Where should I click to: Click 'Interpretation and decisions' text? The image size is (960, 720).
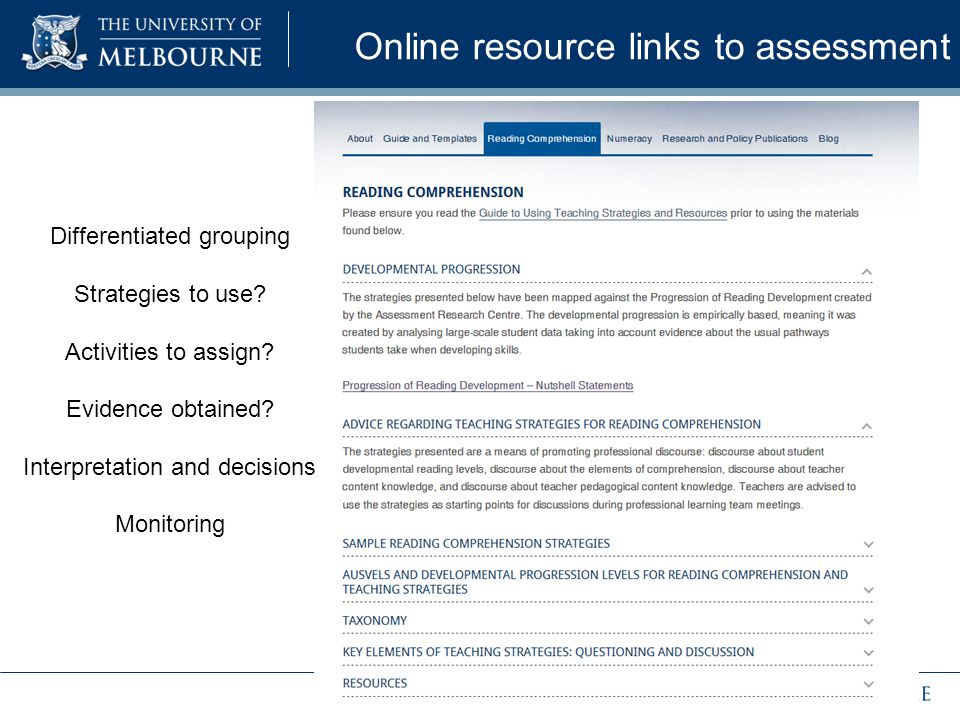coord(169,467)
